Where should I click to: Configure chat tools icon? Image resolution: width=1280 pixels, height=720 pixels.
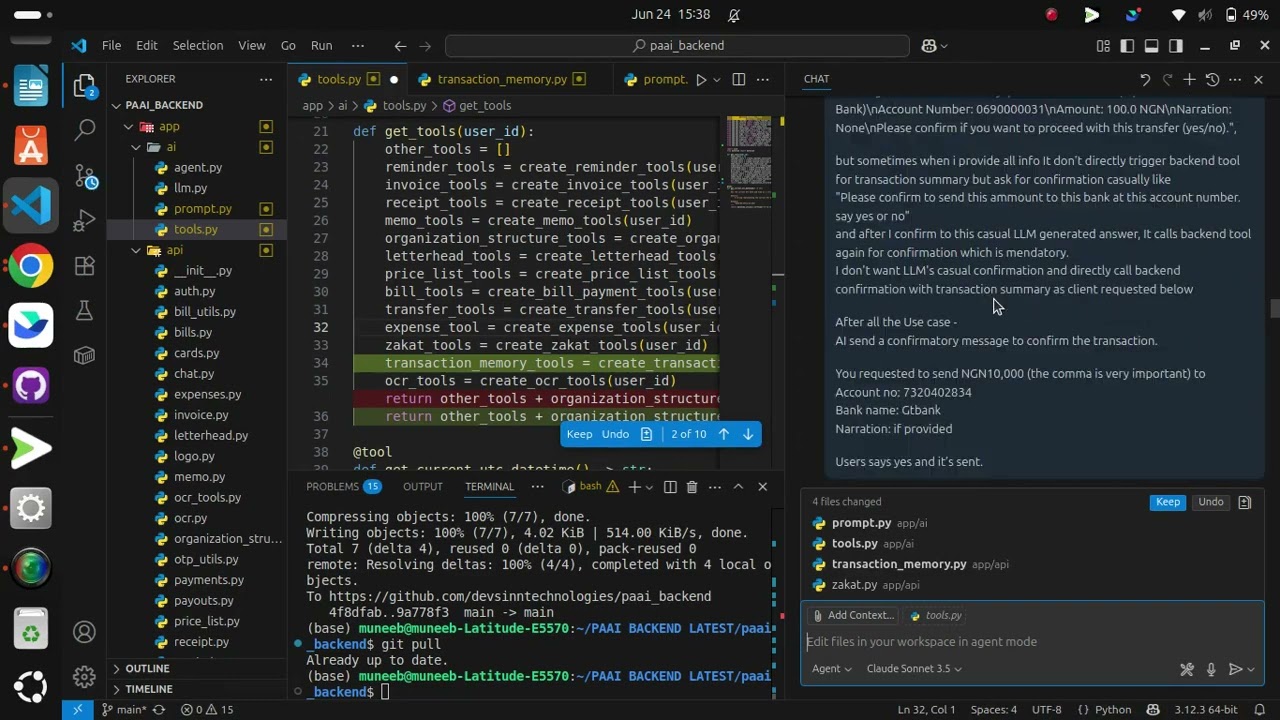(1187, 669)
